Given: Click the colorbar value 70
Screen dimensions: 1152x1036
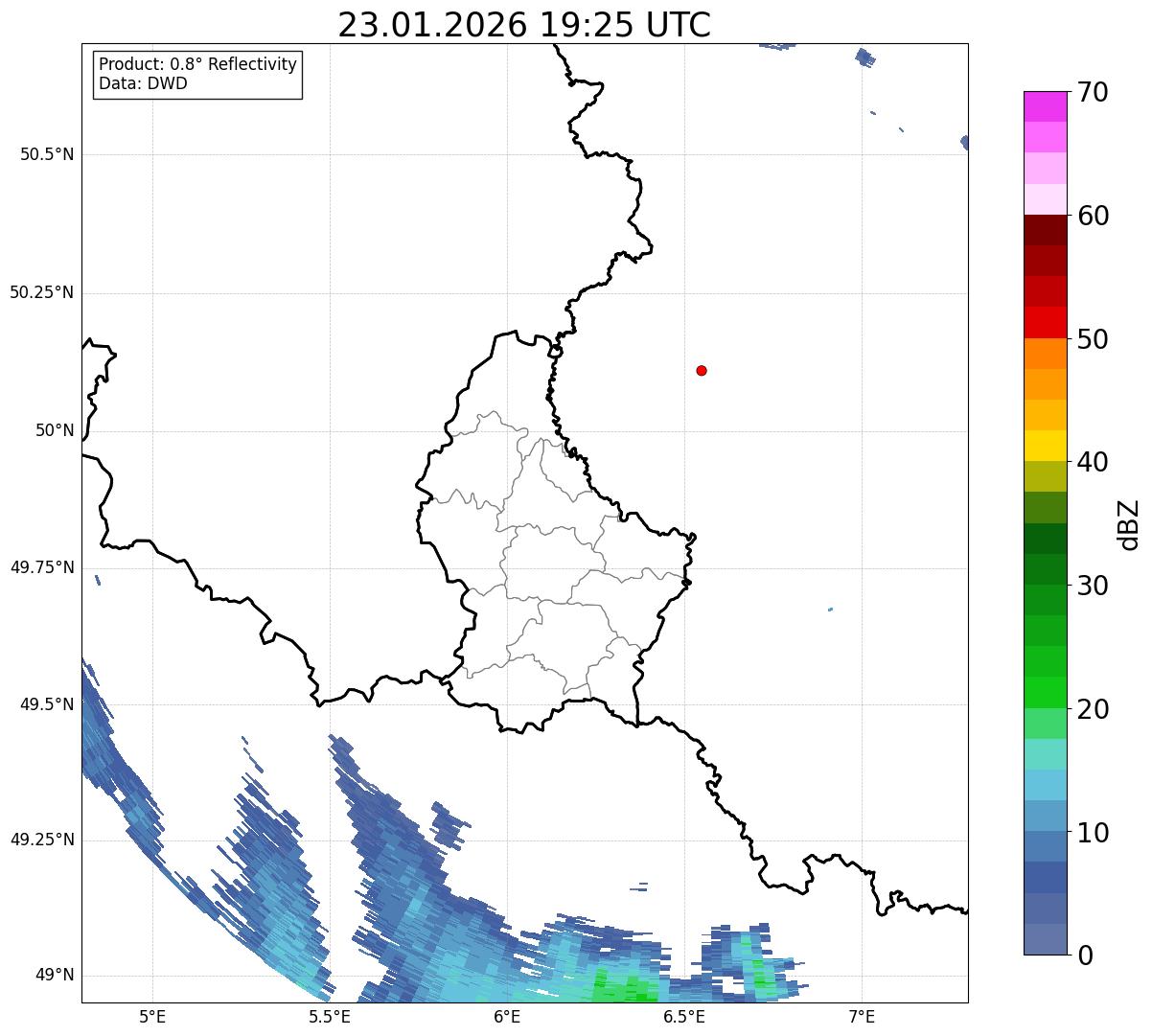Looking at the screenshot, I should click(1094, 92).
